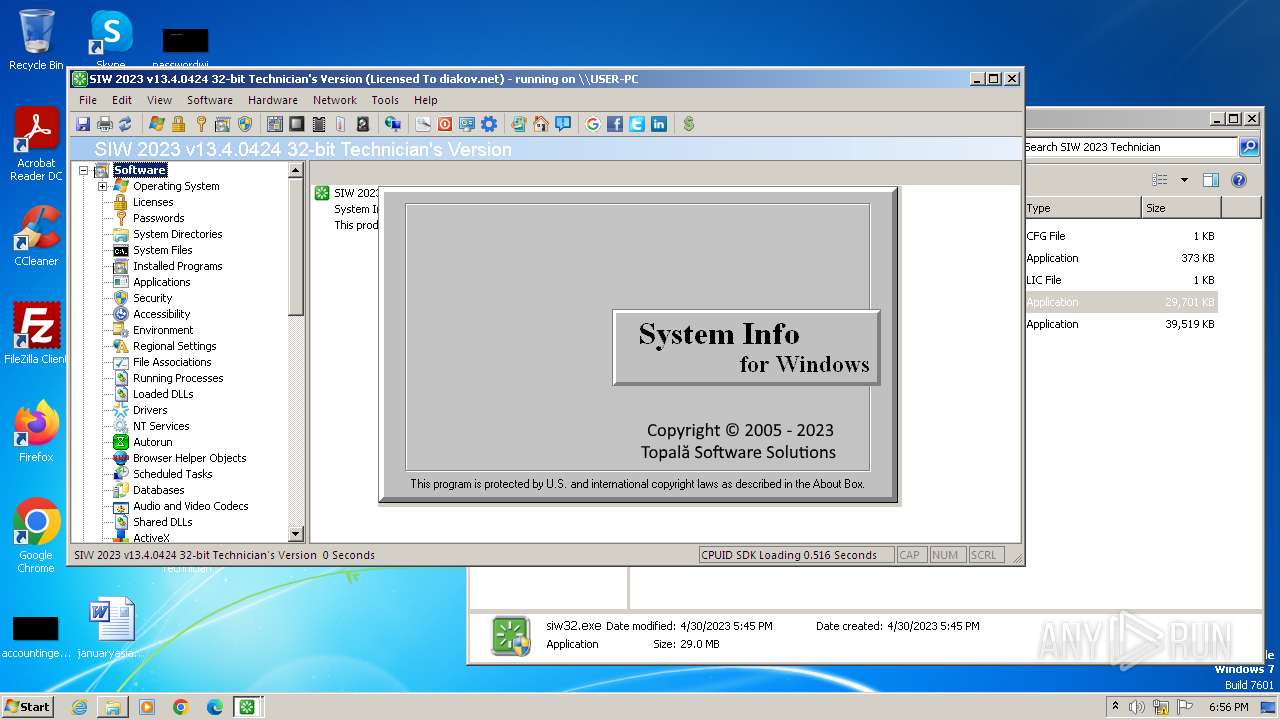Click the Facebook toolbar icon
Viewport: 1280px width, 720px height.
(615, 124)
